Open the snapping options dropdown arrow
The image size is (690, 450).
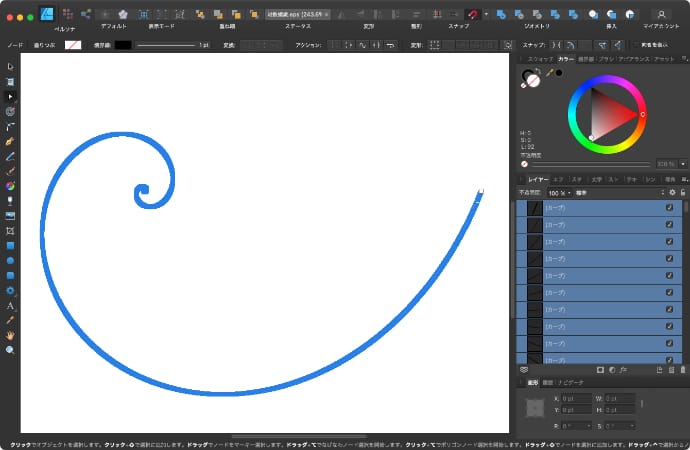(x=484, y=14)
